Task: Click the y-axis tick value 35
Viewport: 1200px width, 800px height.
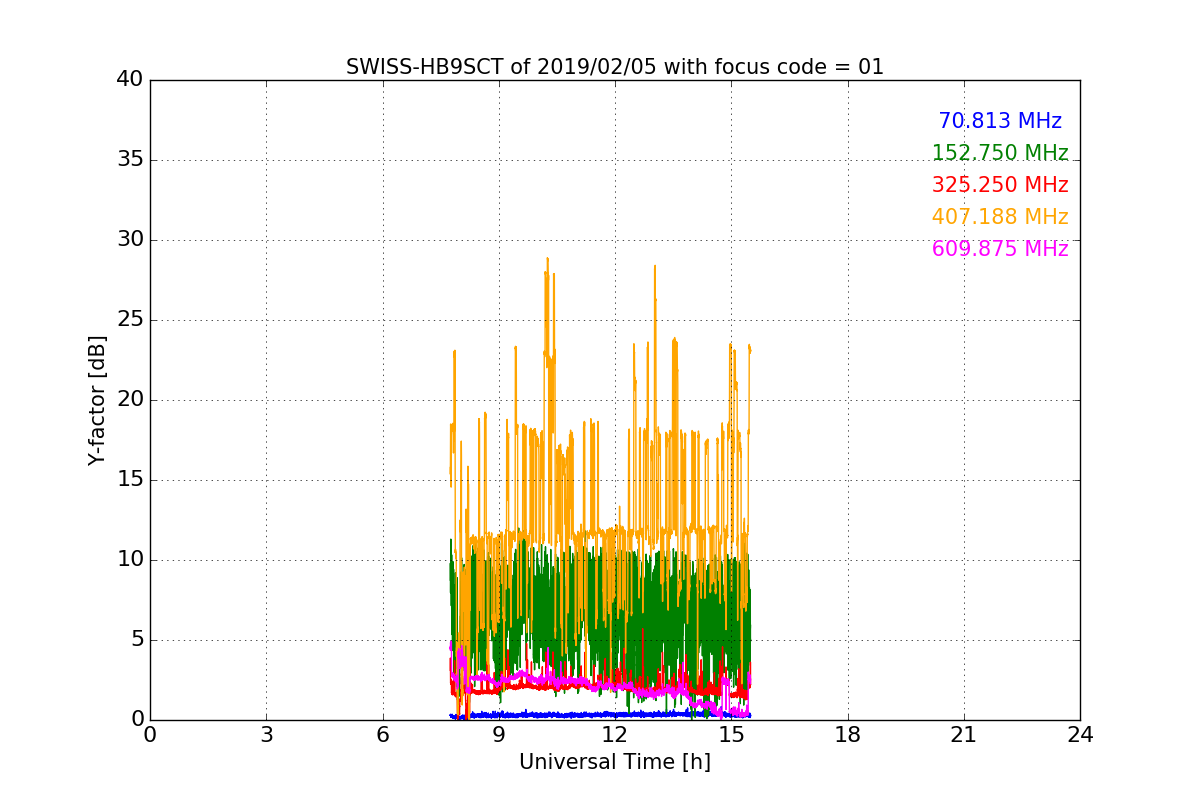Action: click(130, 160)
